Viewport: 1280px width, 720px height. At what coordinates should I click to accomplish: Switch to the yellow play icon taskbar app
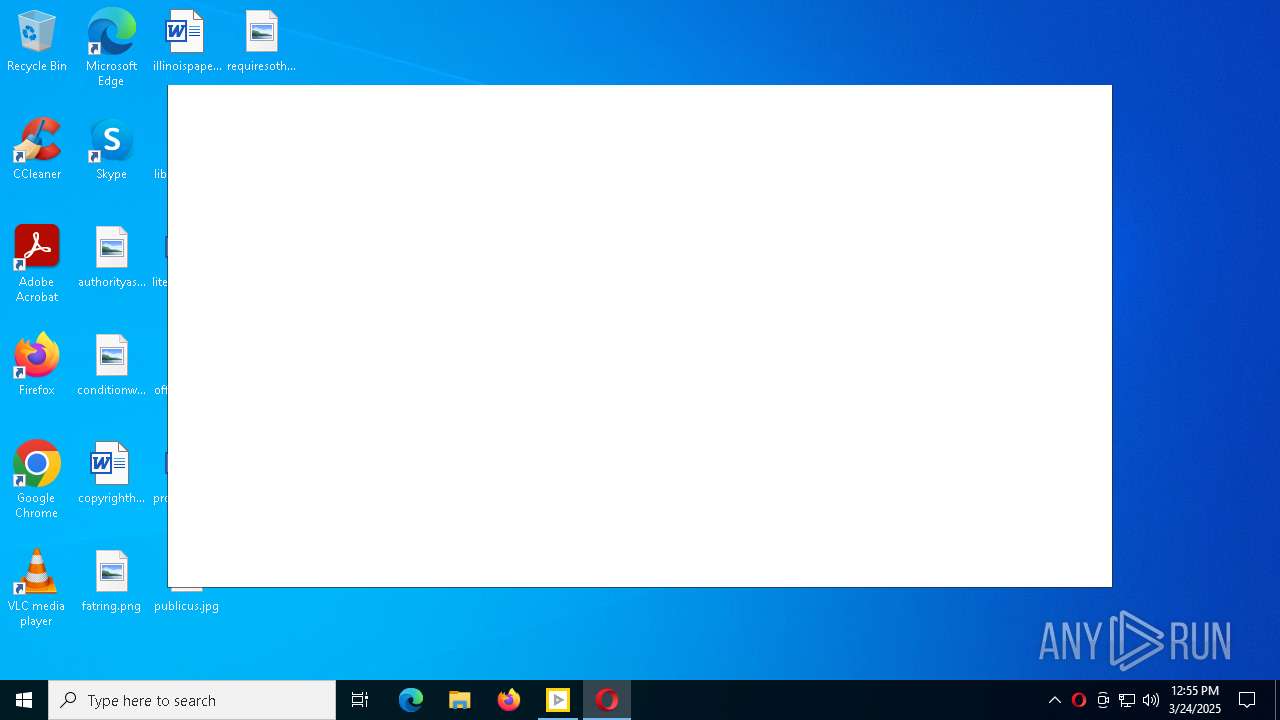click(x=558, y=700)
